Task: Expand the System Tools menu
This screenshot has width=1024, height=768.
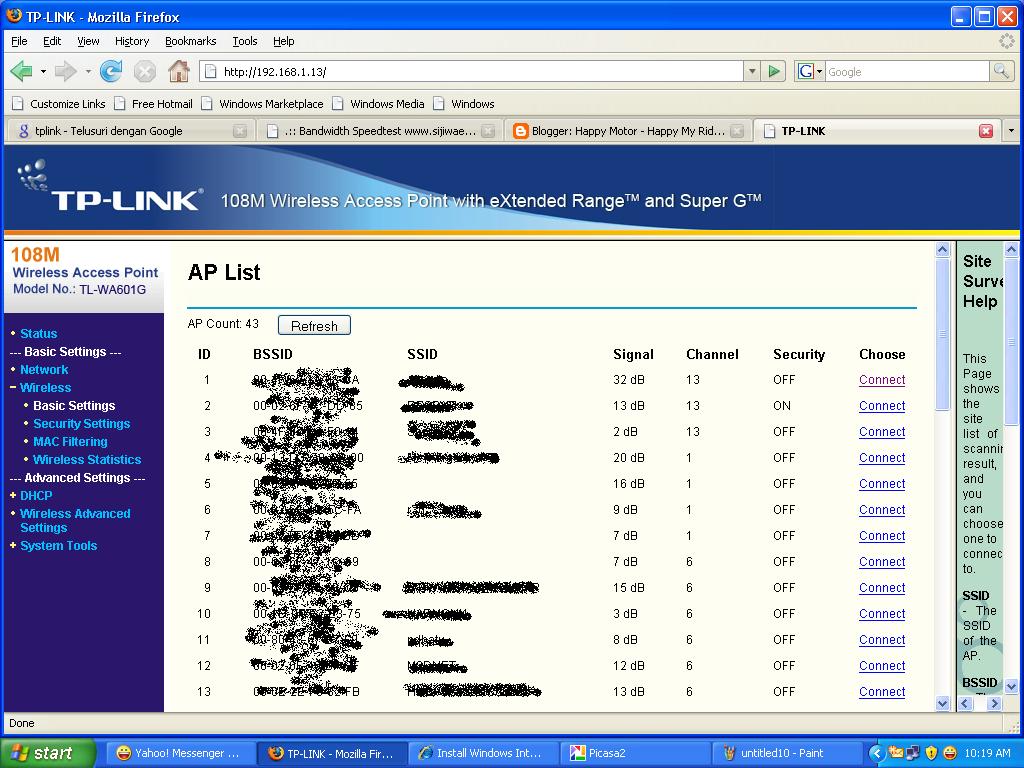Action: click(58, 546)
